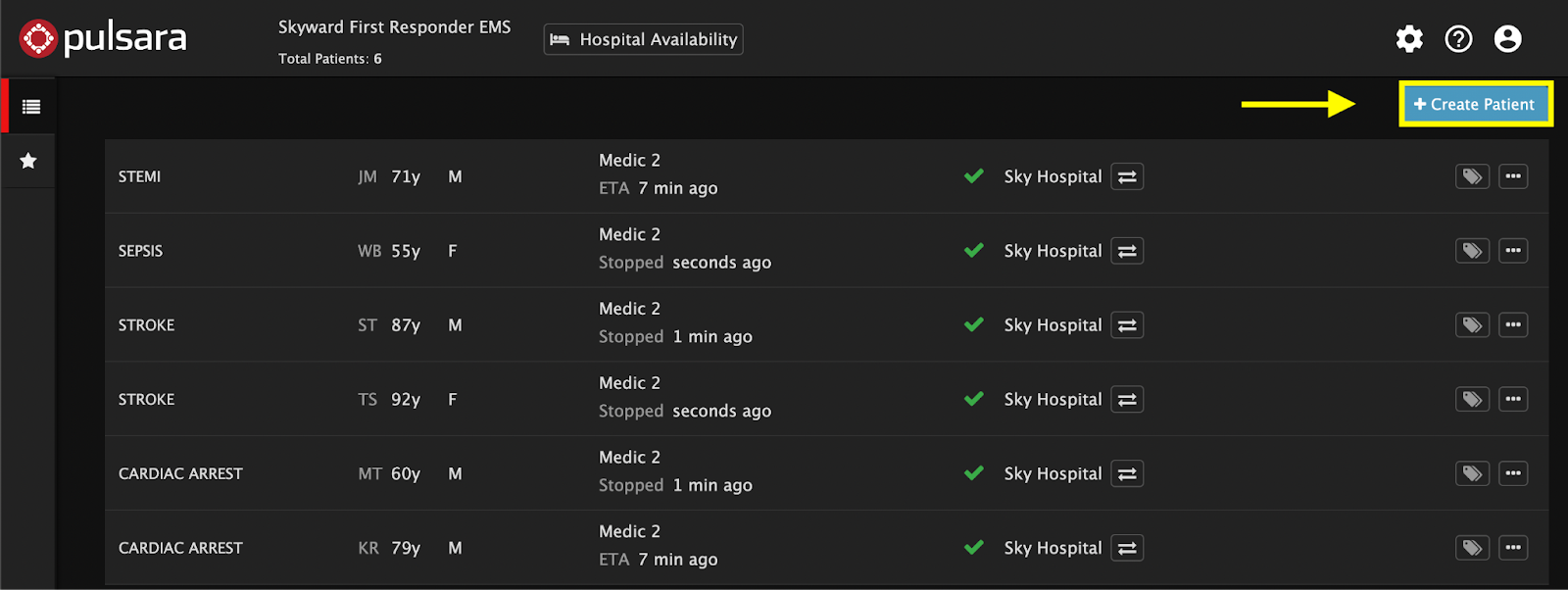Click transfer arrows for patient MT
The height and width of the screenshot is (590, 1568).
tap(1127, 473)
